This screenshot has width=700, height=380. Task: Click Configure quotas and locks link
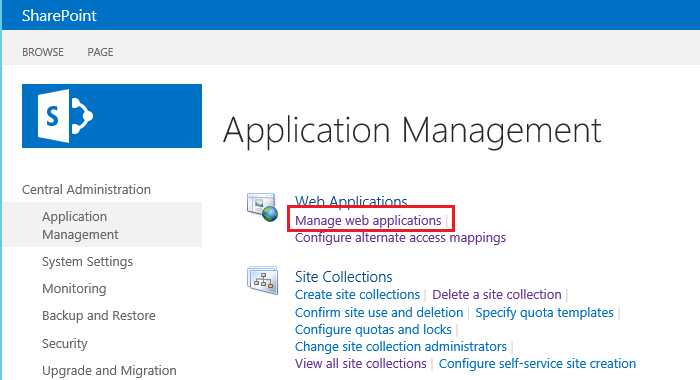tap(373, 330)
